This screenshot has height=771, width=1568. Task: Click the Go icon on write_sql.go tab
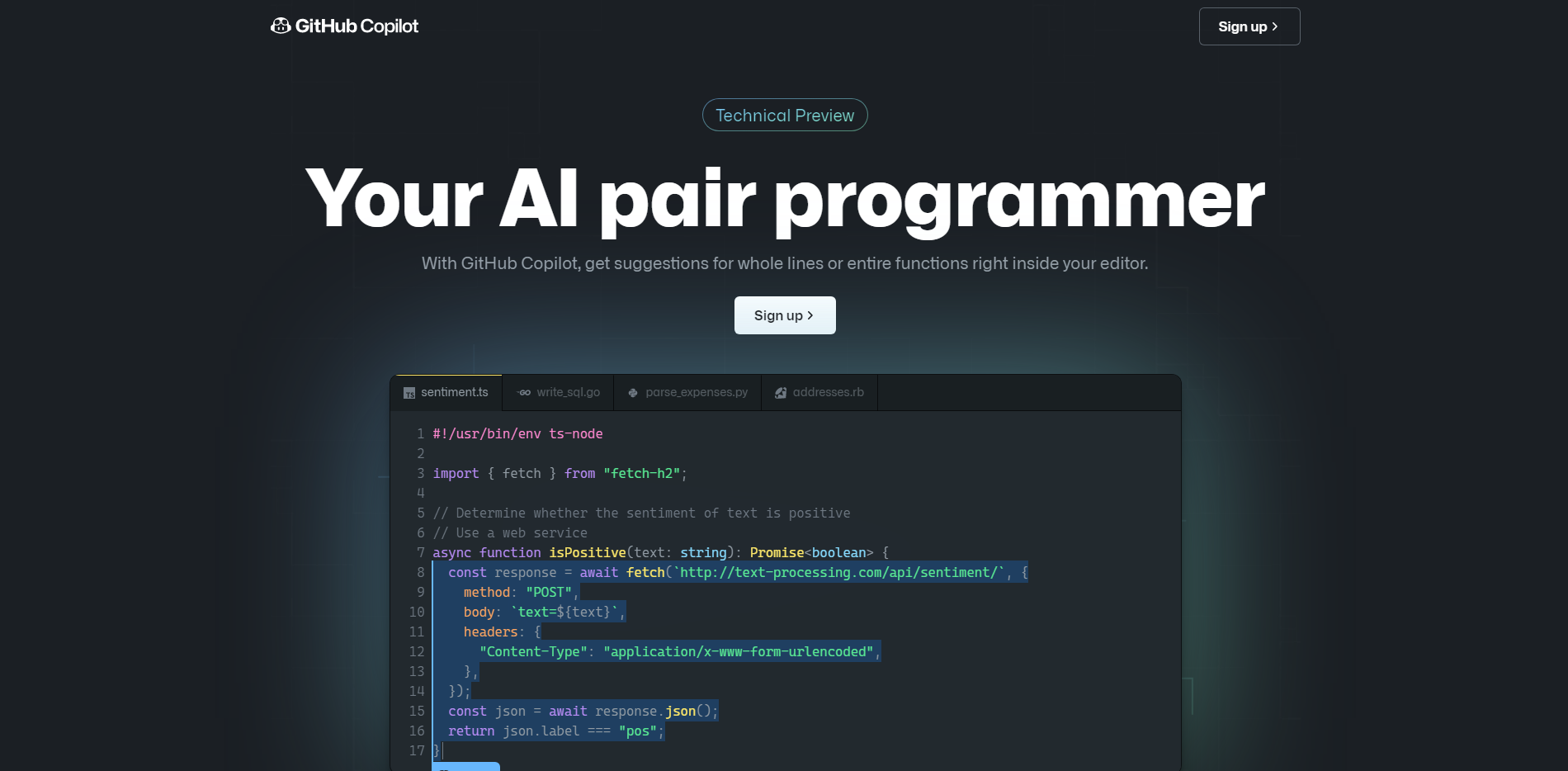click(524, 393)
